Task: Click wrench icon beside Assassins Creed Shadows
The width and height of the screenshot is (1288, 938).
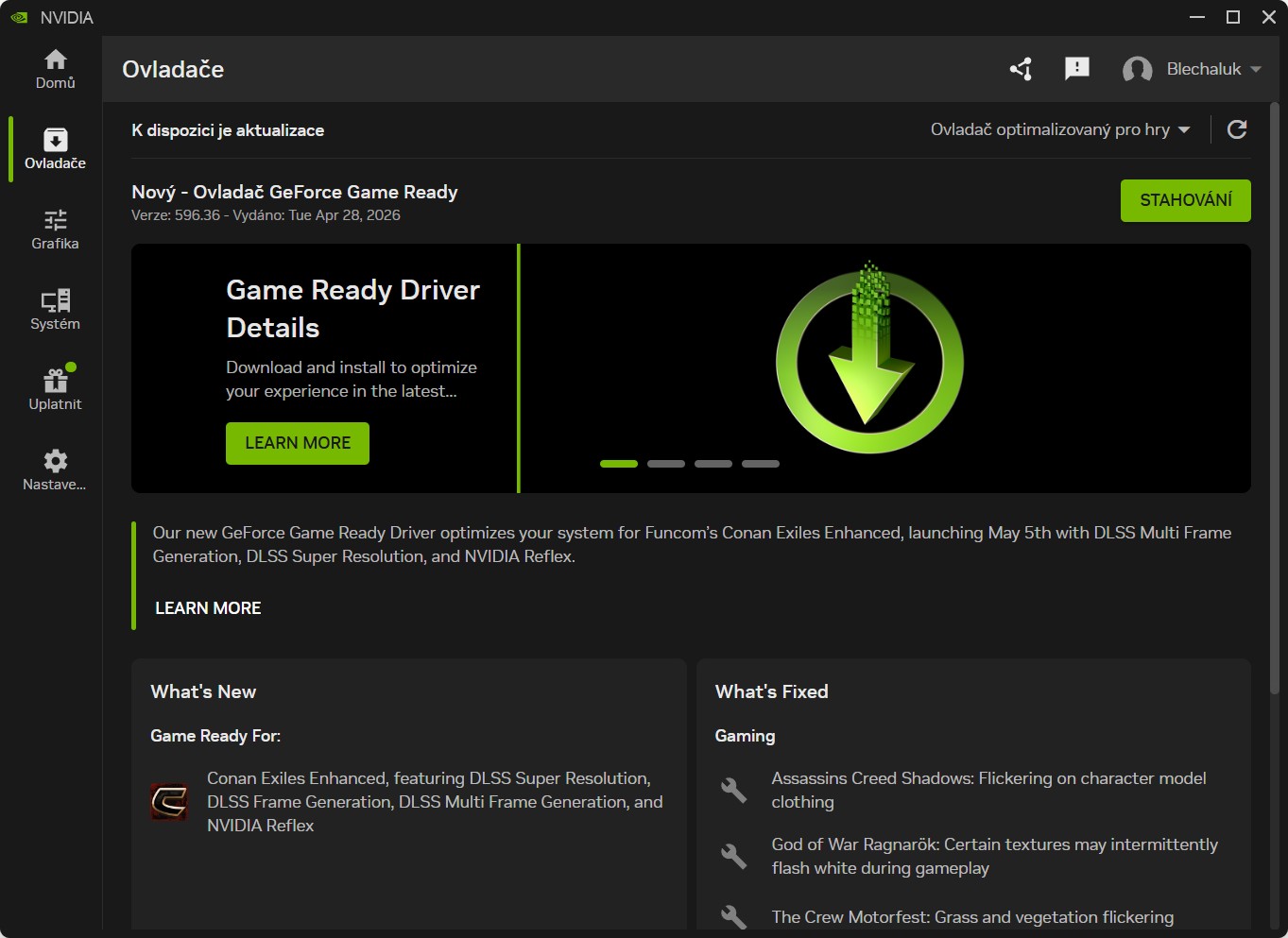Action: [x=733, y=790]
